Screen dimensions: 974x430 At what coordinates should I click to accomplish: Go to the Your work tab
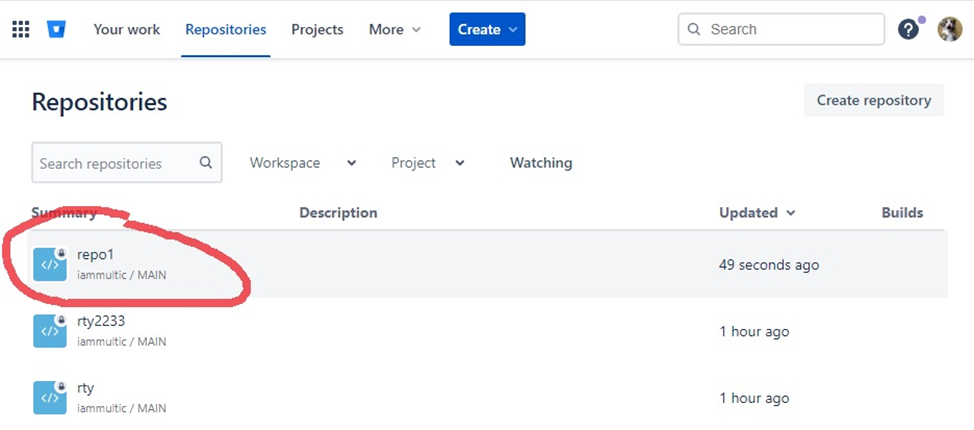(127, 29)
